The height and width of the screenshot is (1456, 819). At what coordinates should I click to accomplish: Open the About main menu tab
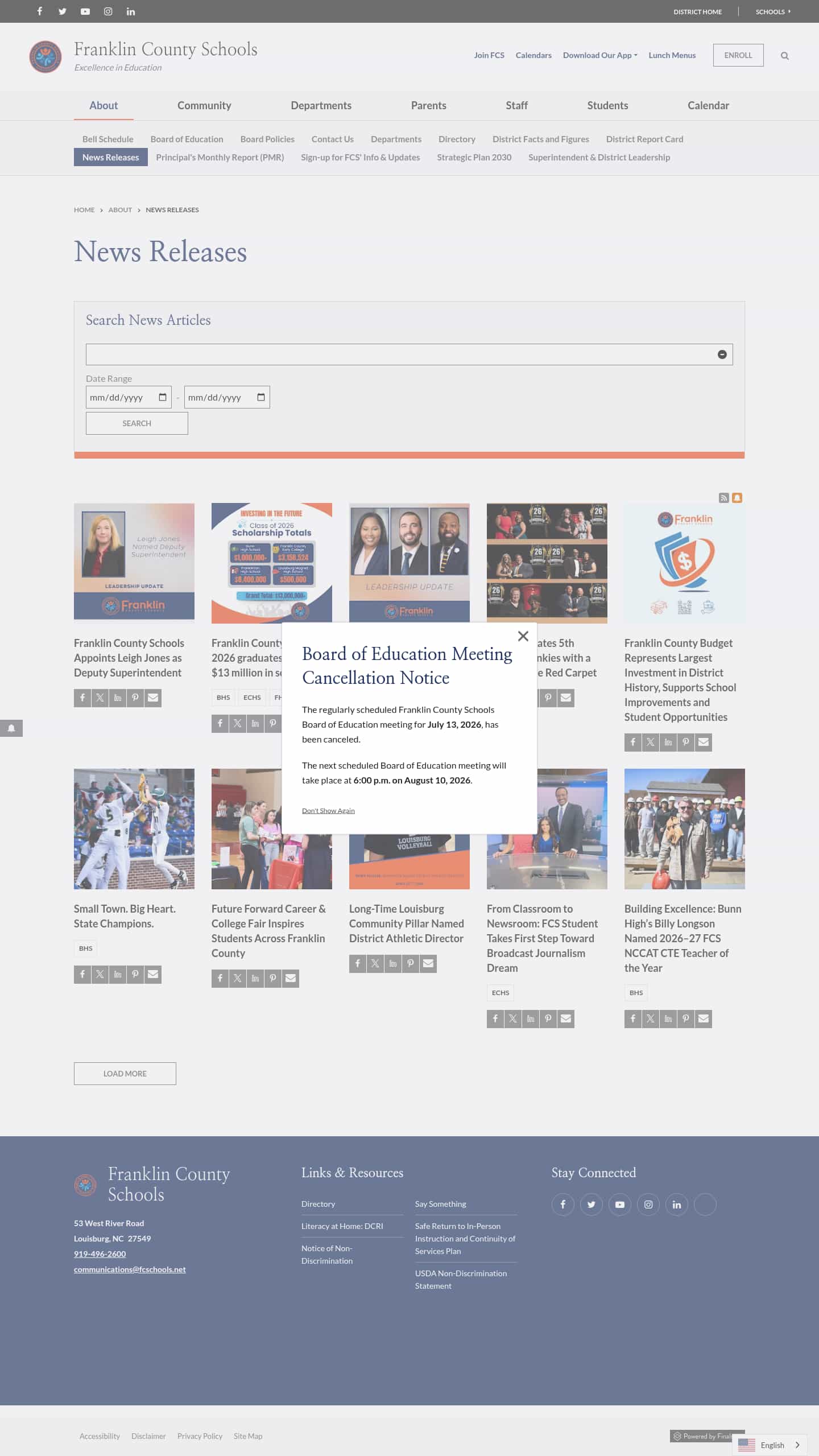[104, 105]
